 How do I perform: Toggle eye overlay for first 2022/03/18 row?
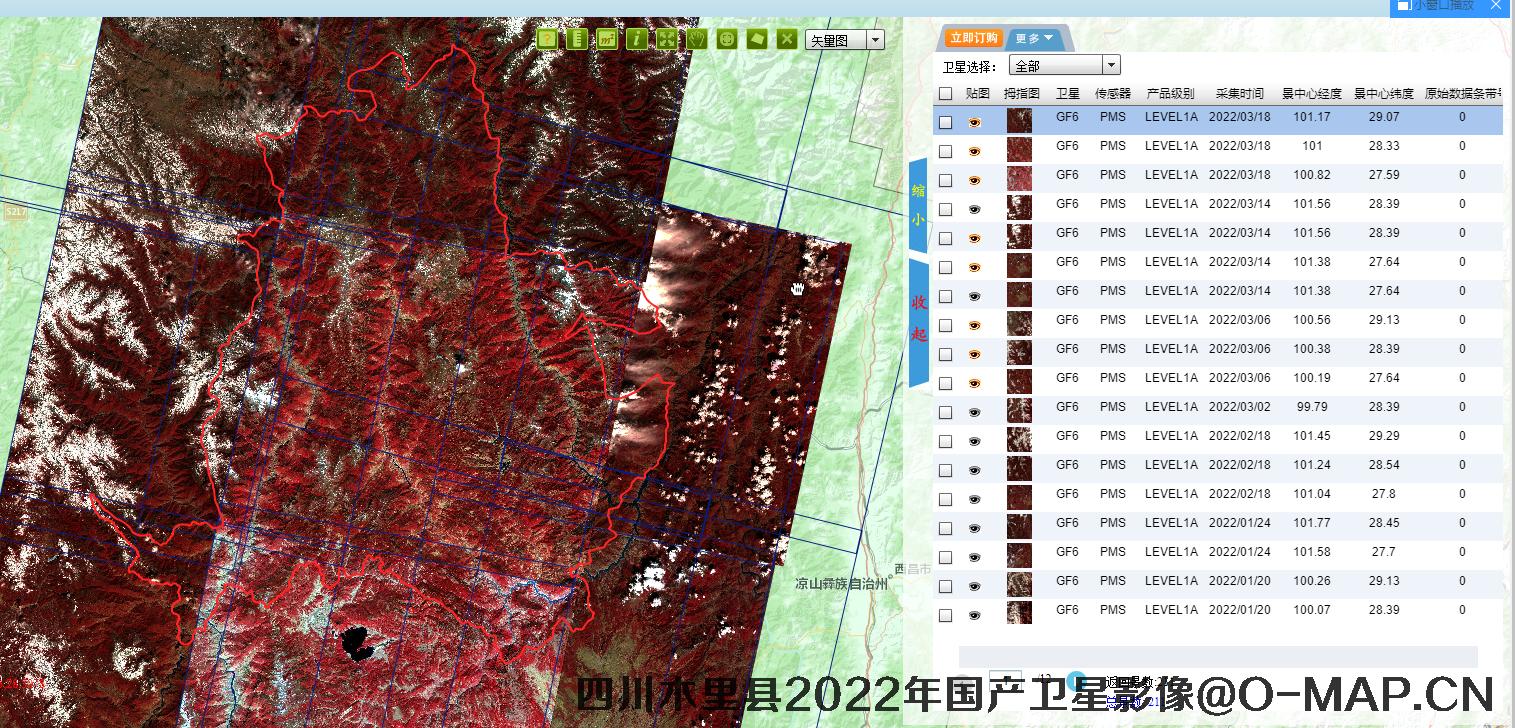[x=975, y=123]
